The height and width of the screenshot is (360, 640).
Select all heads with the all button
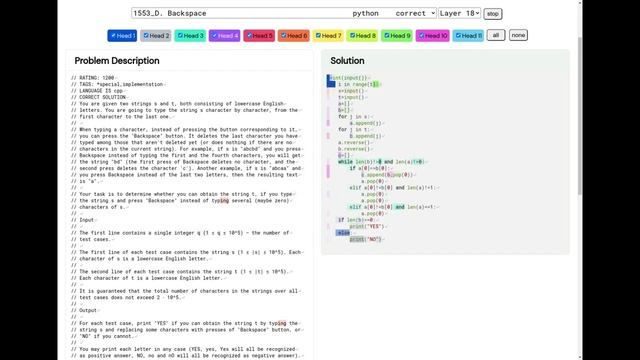496,35
